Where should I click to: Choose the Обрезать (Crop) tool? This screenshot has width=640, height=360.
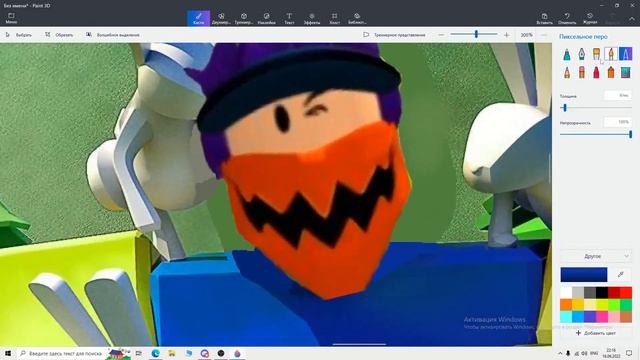pyautogui.click(x=59, y=35)
